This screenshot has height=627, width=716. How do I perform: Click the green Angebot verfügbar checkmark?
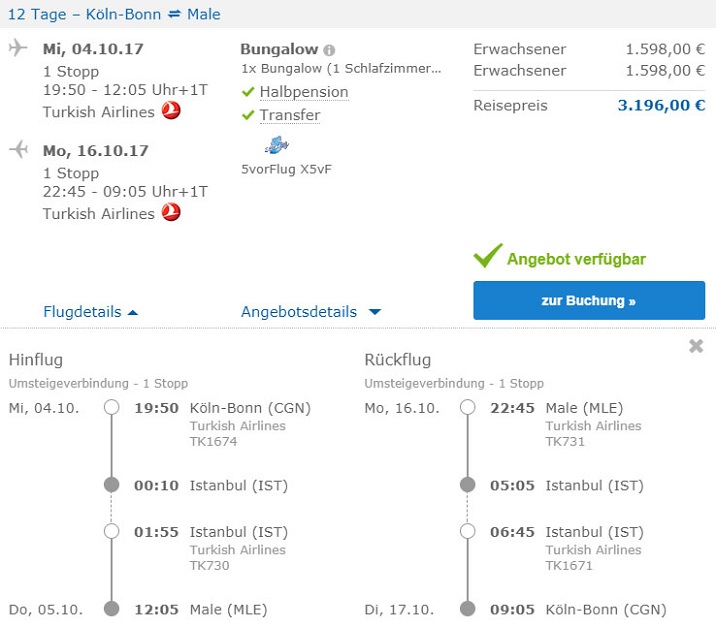point(488,257)
